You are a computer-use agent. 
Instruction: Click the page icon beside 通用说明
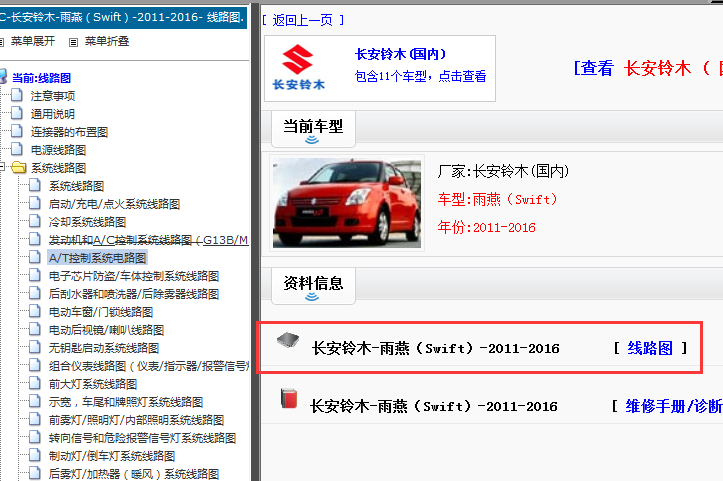(17, 113)
